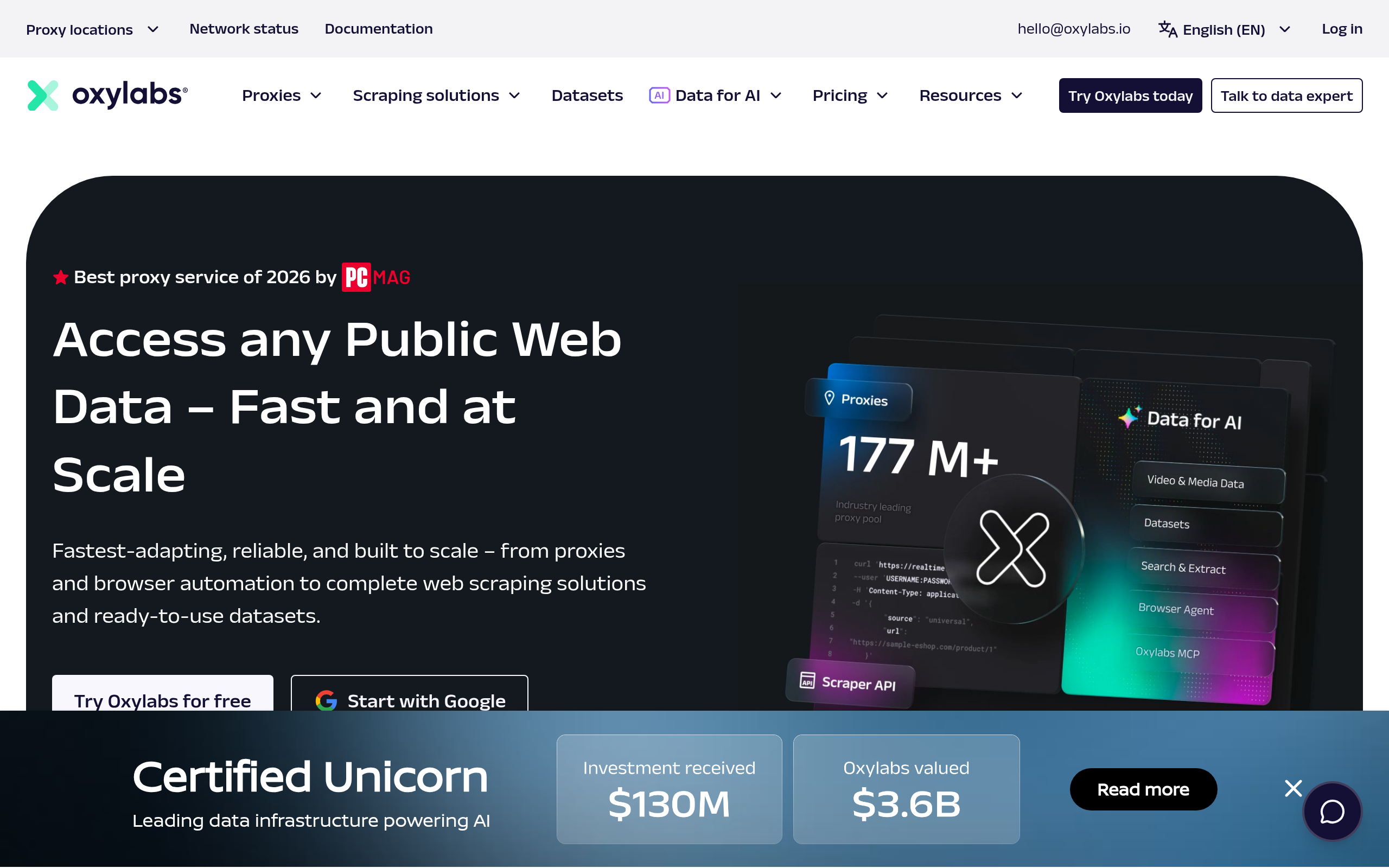Open the Documentation link
The image size is (1389, 868).
(378, 29)
